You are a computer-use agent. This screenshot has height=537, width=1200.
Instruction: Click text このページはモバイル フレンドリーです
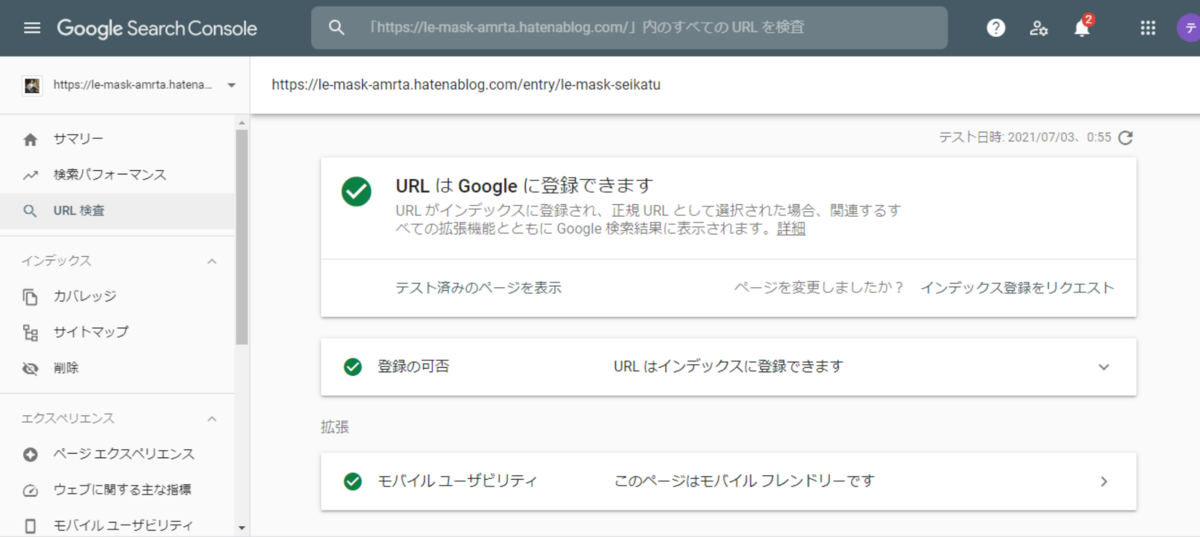point(744,482)
